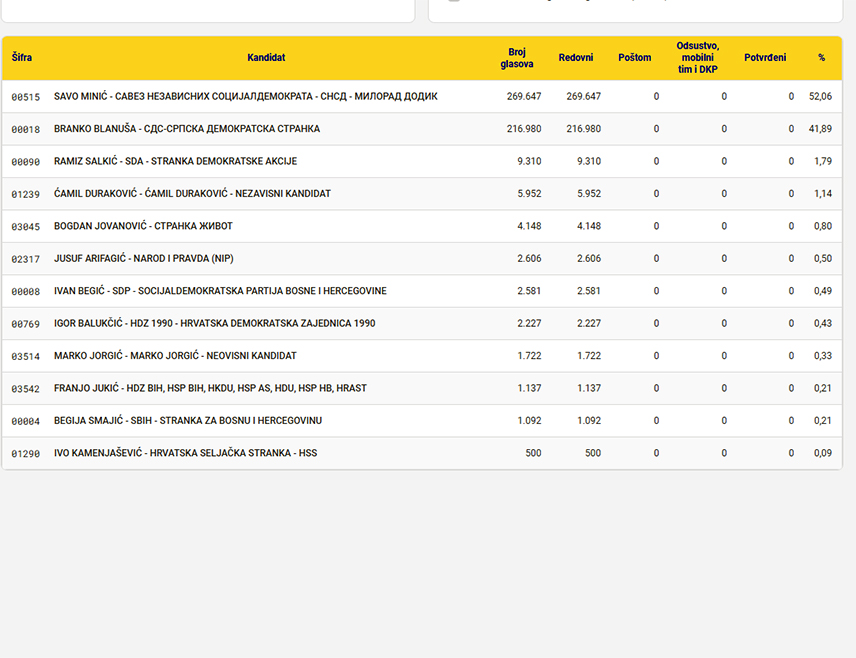Click the Odsustvo, mobilni tim i DKP header
The image size is (856, 658).
[x=698, y=57]
